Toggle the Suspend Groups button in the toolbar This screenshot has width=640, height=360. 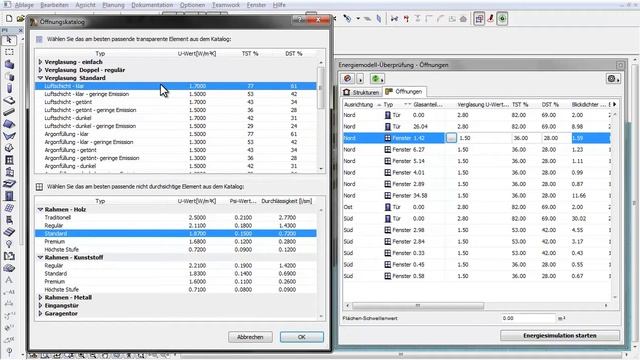tap(479, 18)
